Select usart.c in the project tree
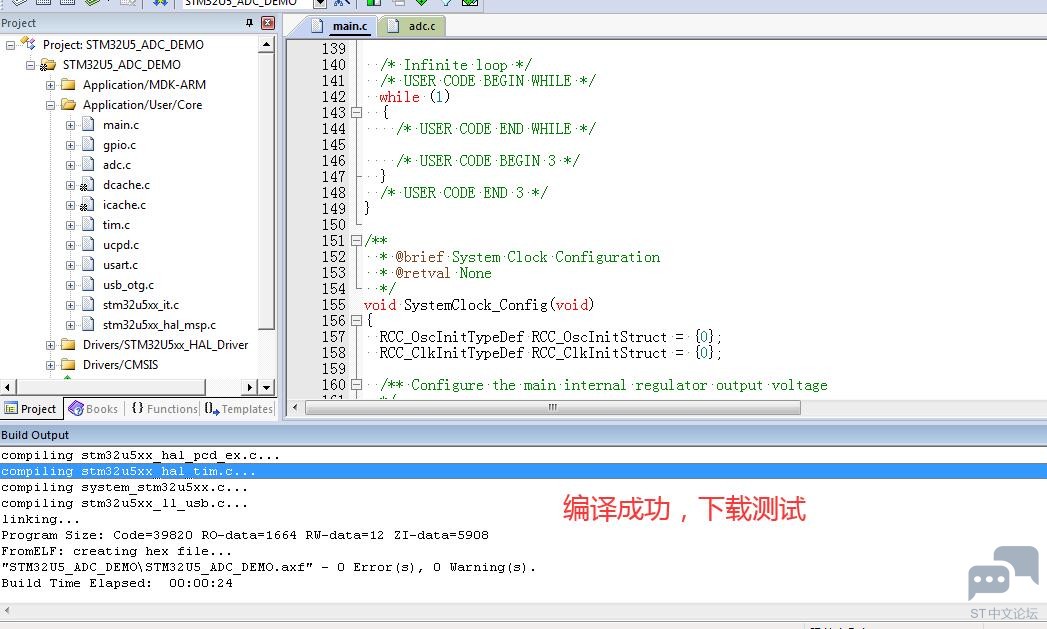Screen dimensions: 1047x629 coord(120,265)
